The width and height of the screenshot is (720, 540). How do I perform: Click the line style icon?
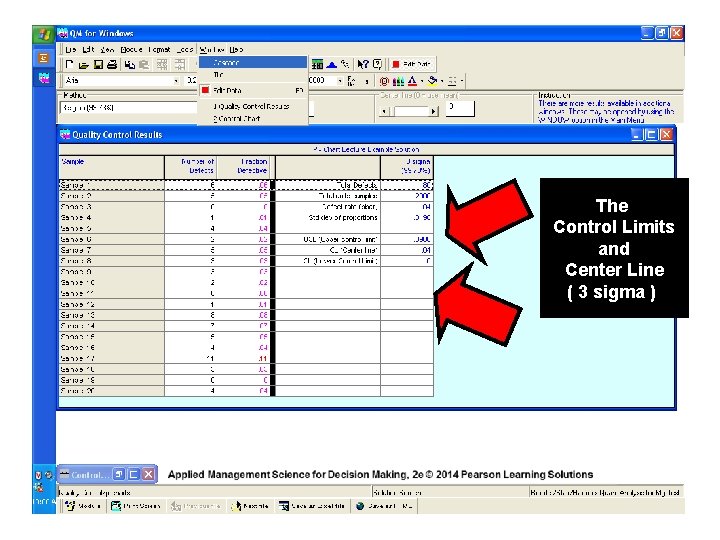click(x=452, y=81)
